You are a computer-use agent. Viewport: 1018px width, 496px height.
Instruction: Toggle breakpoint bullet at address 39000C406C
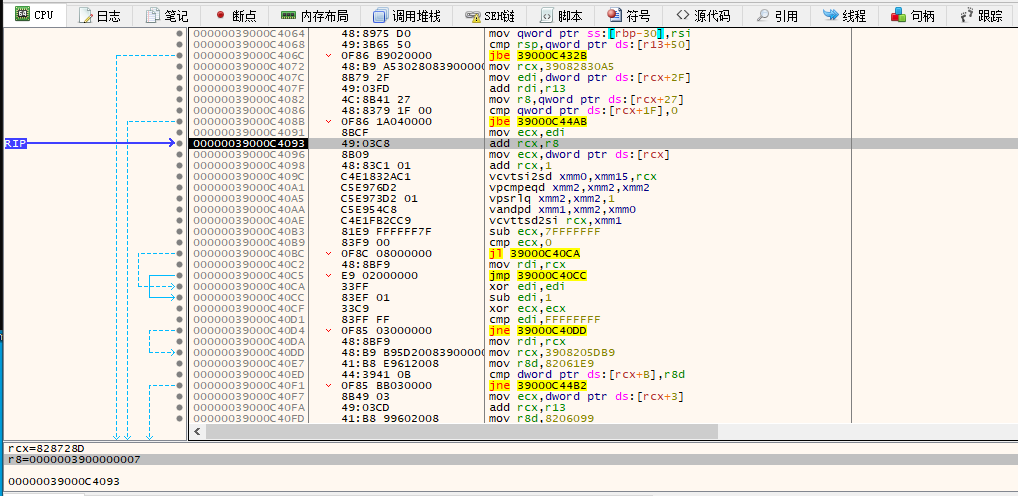179,55
